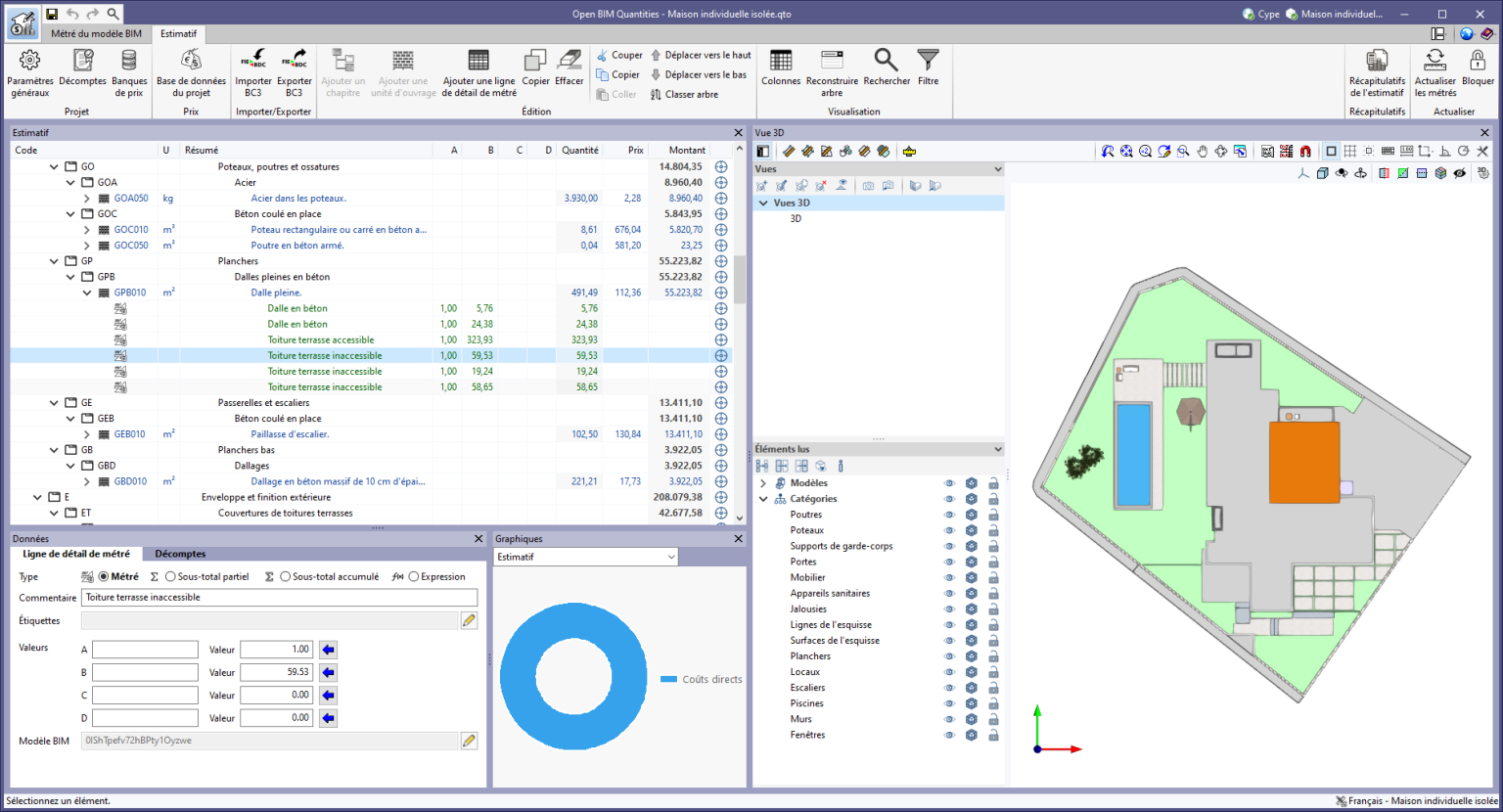Add a ligne de détail de métré
1503x812 pixels.
(x=478, y=72)
